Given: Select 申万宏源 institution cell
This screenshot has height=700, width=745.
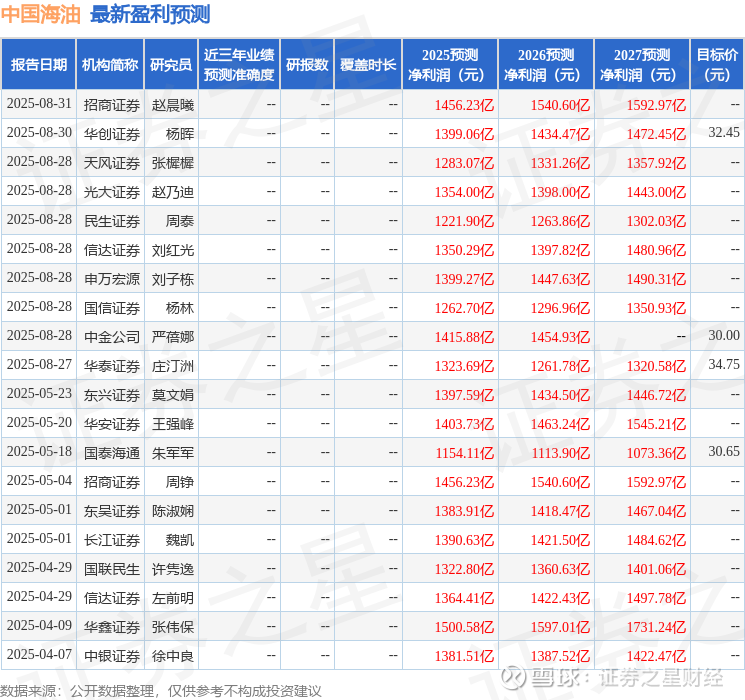Looking at the screenshot, I should coord(112,279).
